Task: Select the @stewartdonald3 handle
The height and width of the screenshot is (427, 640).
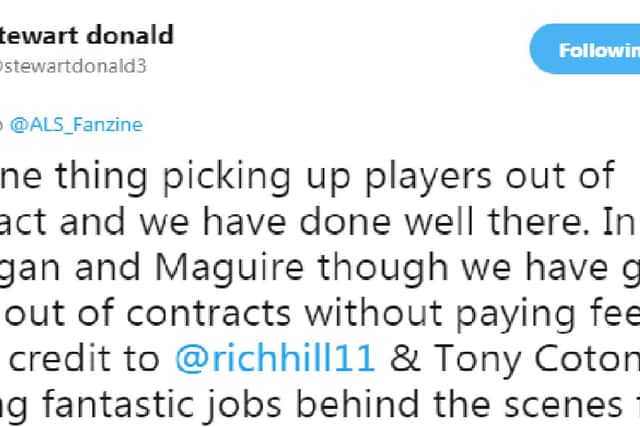Action: point(73,66)
